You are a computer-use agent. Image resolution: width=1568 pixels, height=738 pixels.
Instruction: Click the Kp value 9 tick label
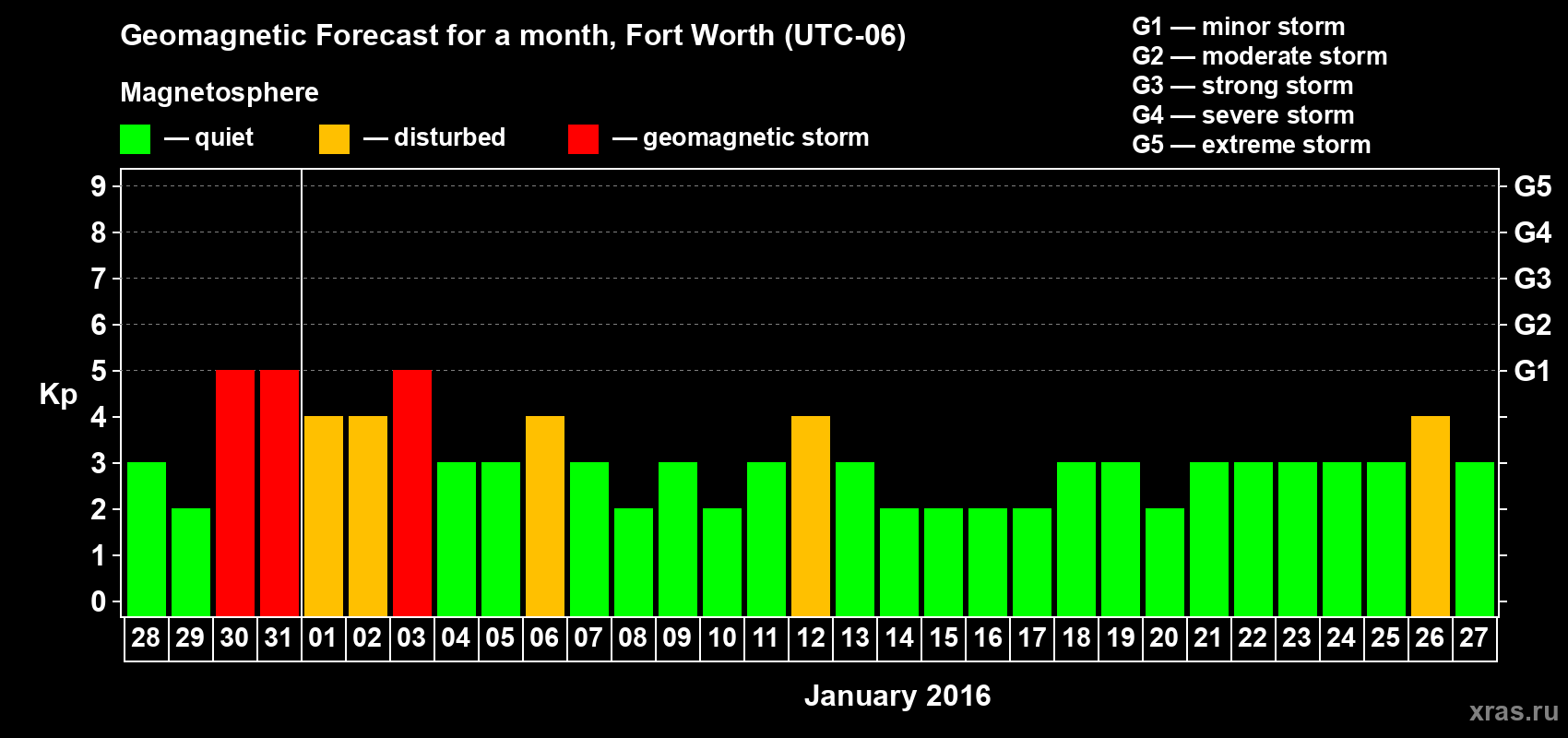coord(98,186)
